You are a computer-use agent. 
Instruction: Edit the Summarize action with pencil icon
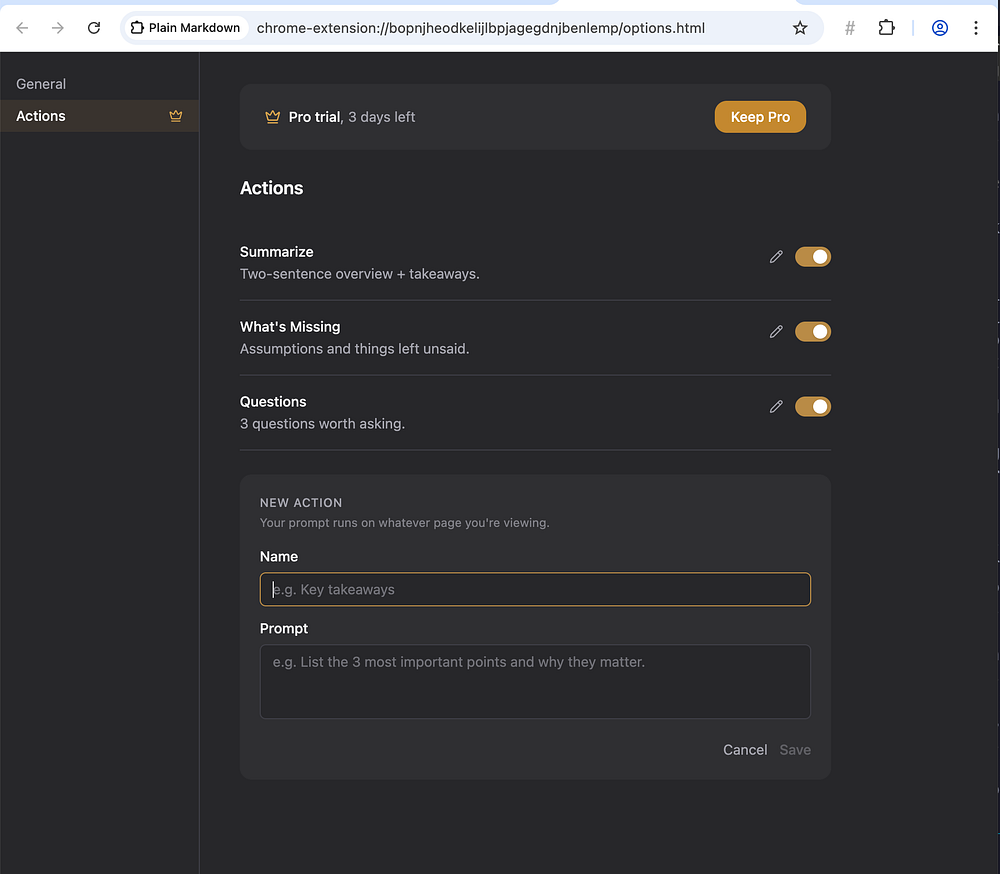point(776,256)
